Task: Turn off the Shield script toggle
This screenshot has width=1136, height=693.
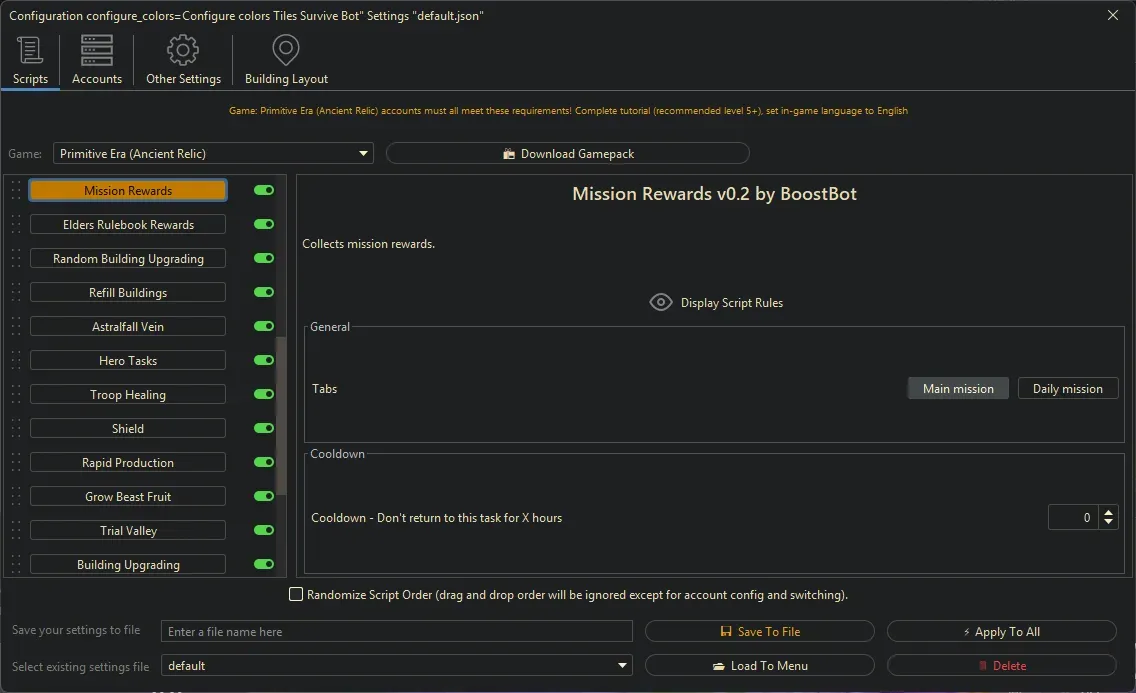Action: tap(264, 428)
